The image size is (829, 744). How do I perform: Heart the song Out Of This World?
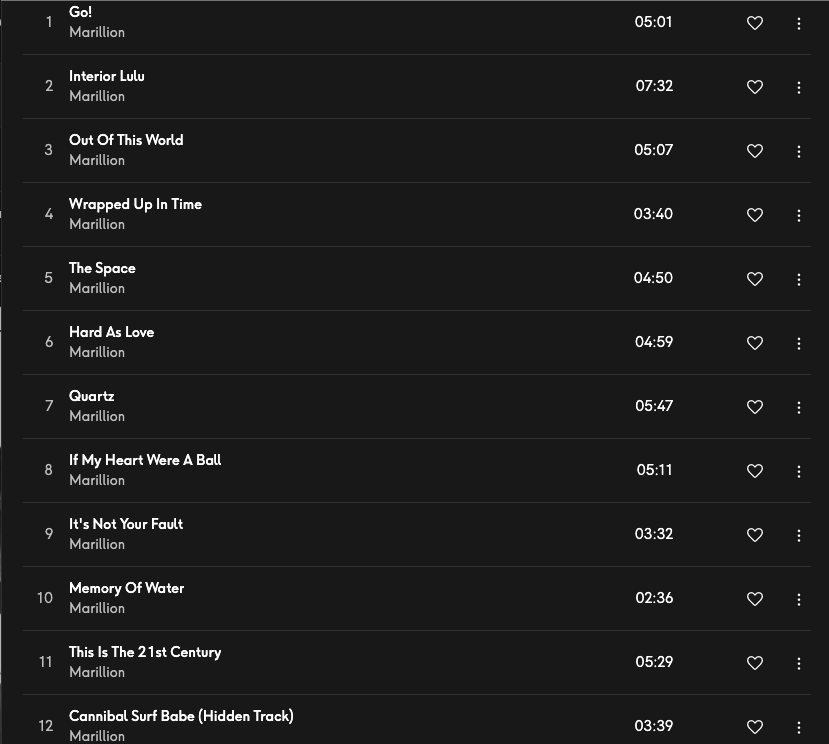[755, 151]
